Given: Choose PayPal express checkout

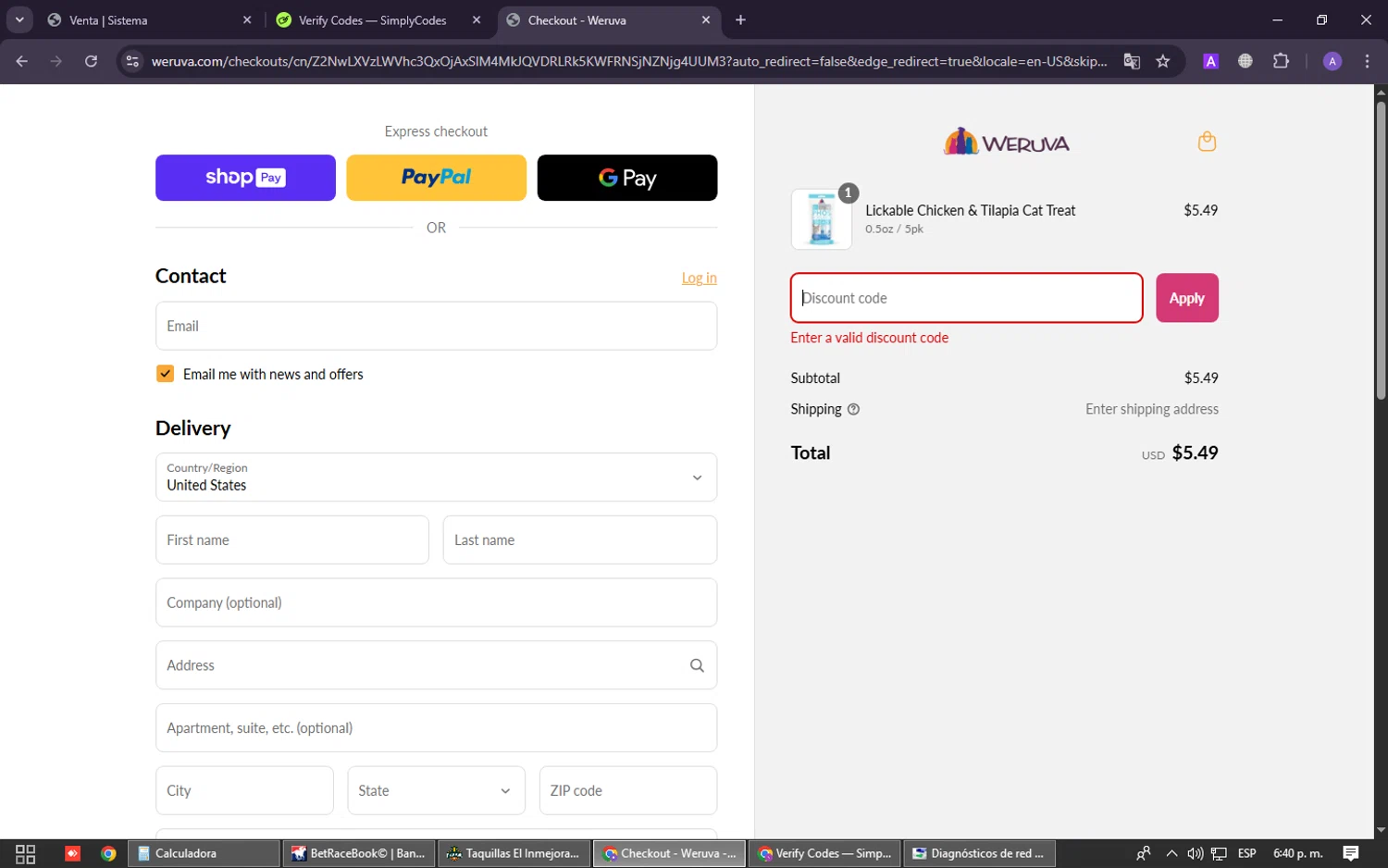Looking at the screenshot, I should (x=436, y=178).
